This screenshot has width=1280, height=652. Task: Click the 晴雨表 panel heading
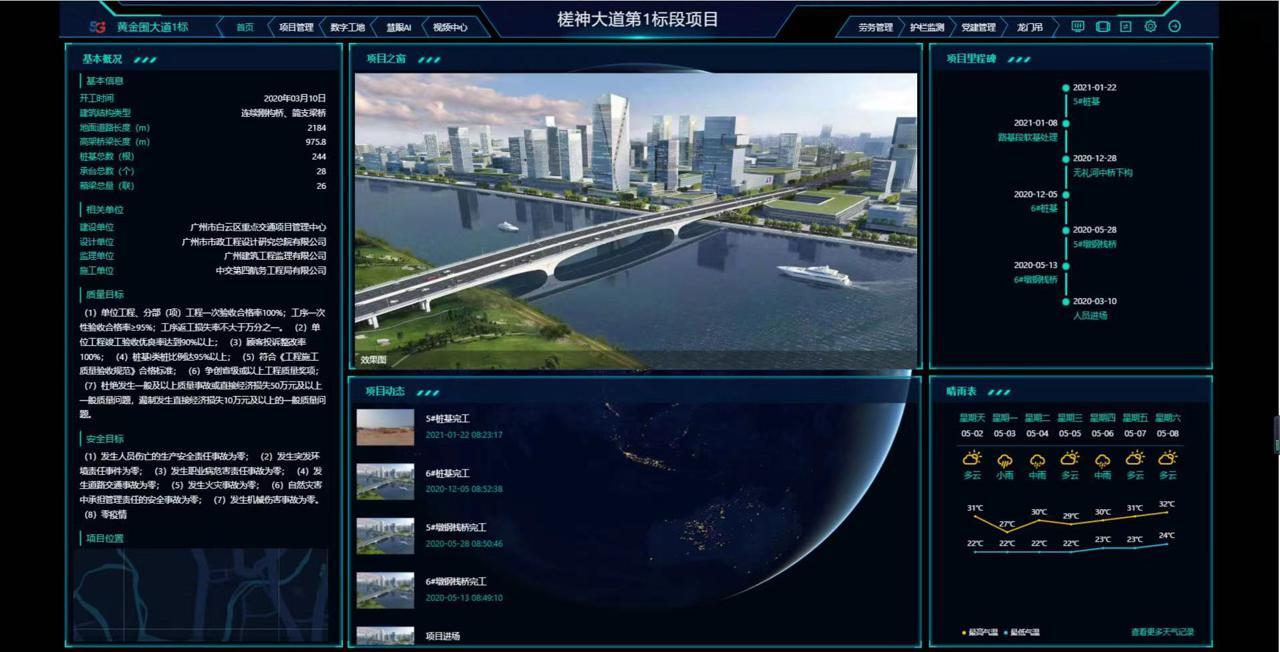(x=961, y=391)
